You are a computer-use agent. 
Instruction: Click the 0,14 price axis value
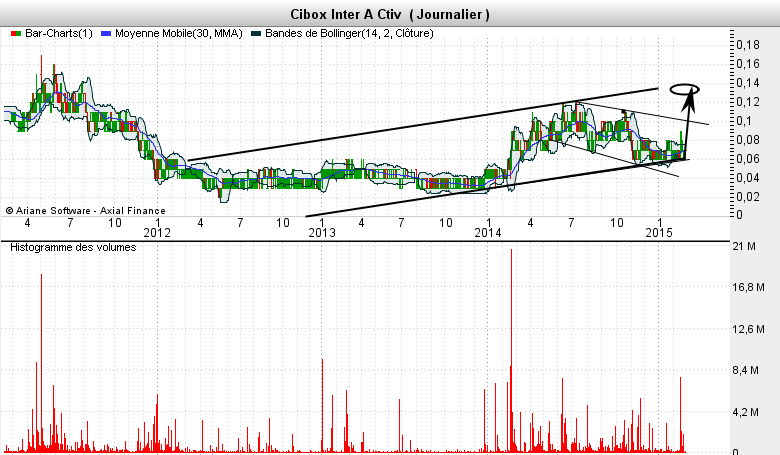[748, 83]
